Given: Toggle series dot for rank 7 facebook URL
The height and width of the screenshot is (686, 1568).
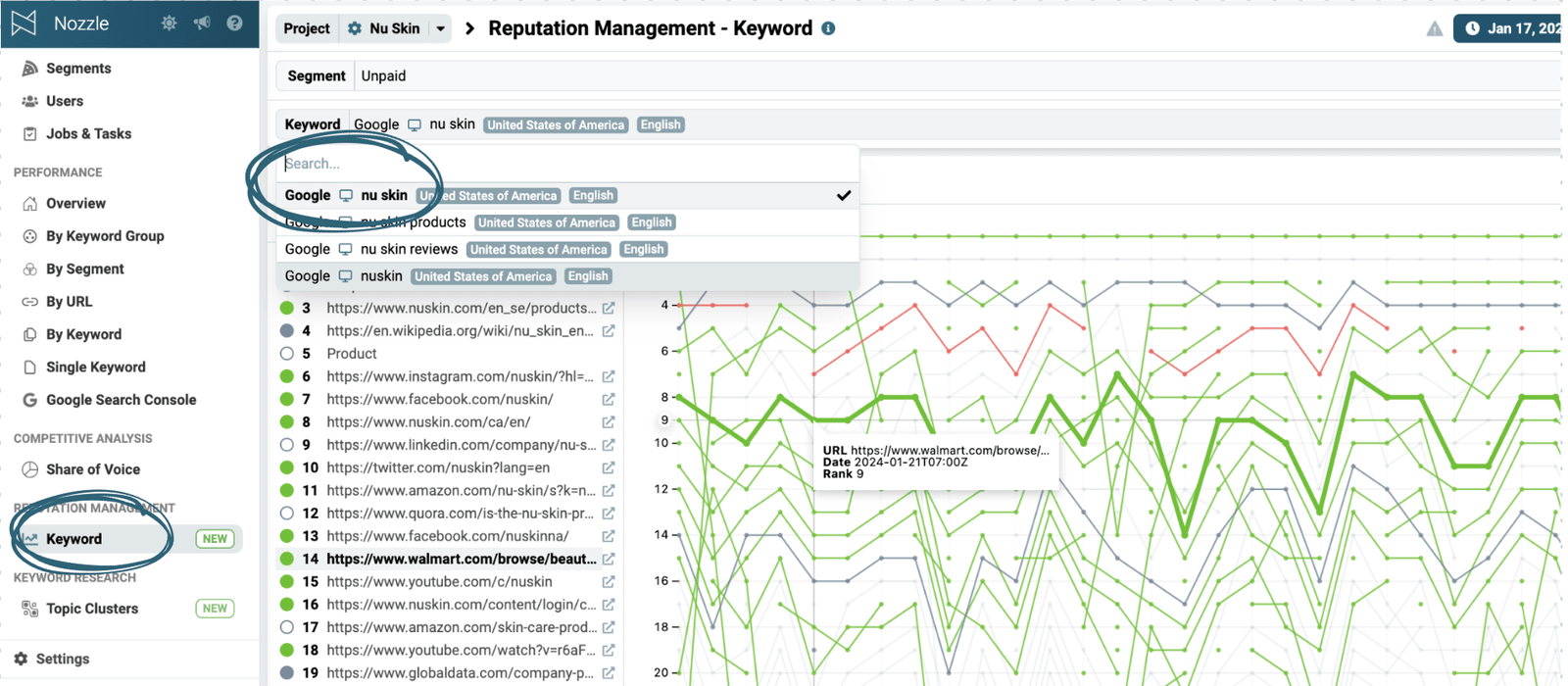Looking at the screenshot, I should click(x=287, y=399).
